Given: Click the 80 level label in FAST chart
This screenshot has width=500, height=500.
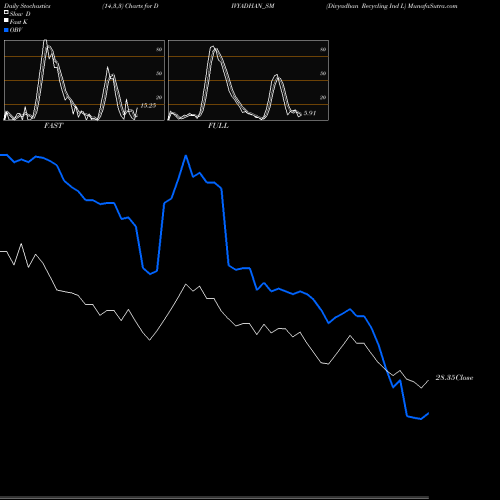Looking at the screenshot, I should [159, 49].
